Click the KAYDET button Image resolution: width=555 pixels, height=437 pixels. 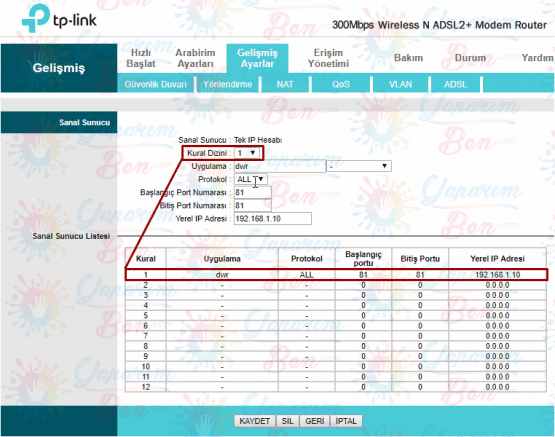coord(254,421)
